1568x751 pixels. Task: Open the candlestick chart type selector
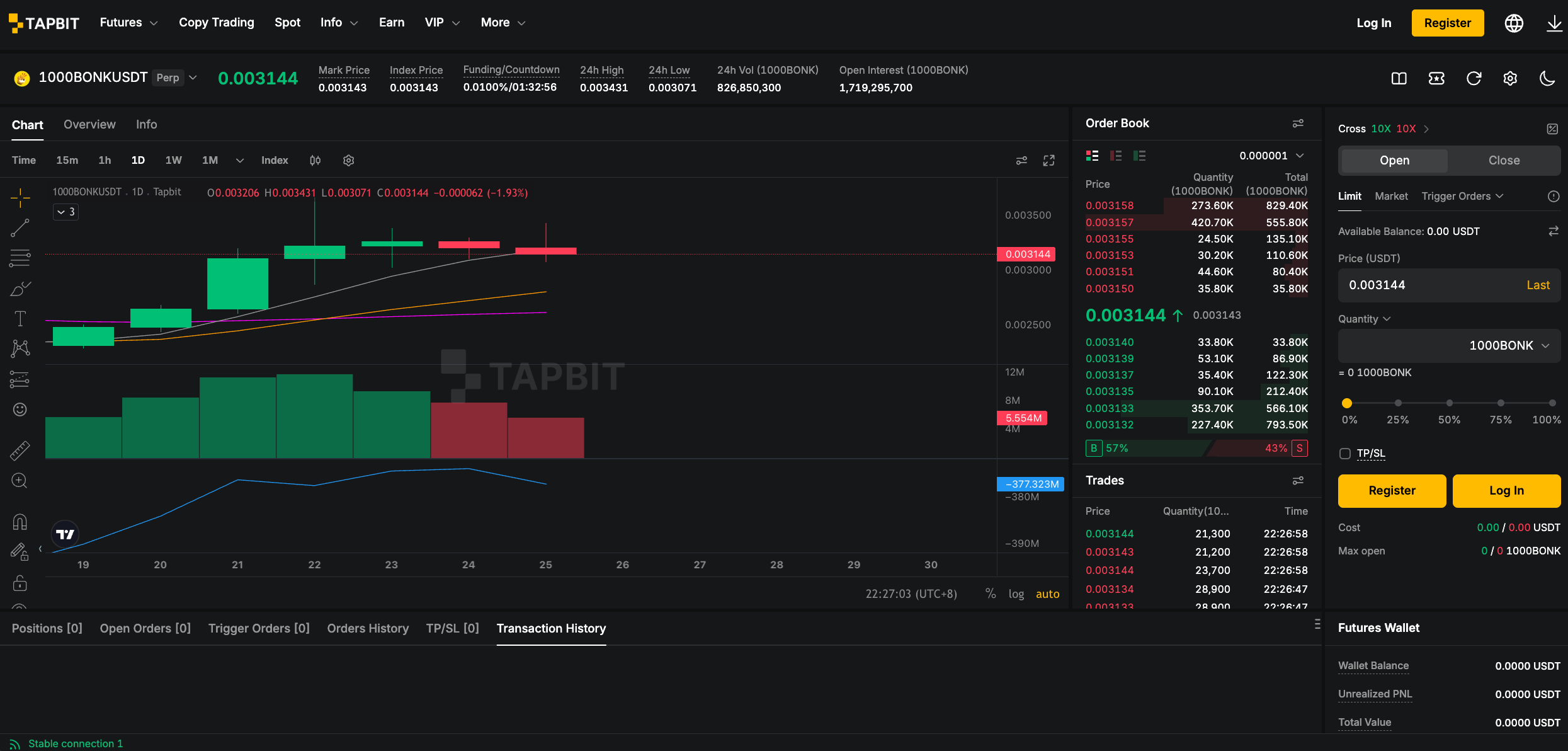315,161
